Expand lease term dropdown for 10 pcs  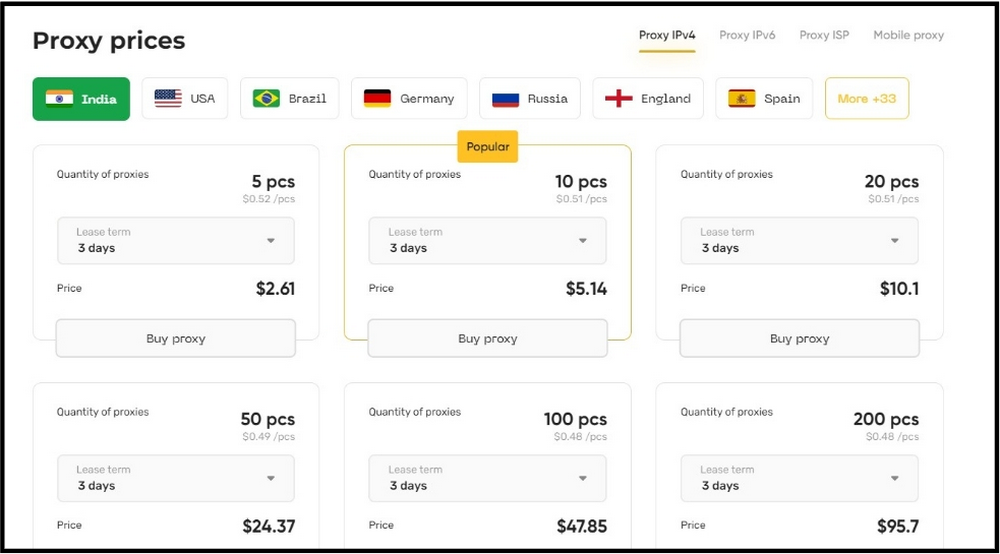pos(487,240)
